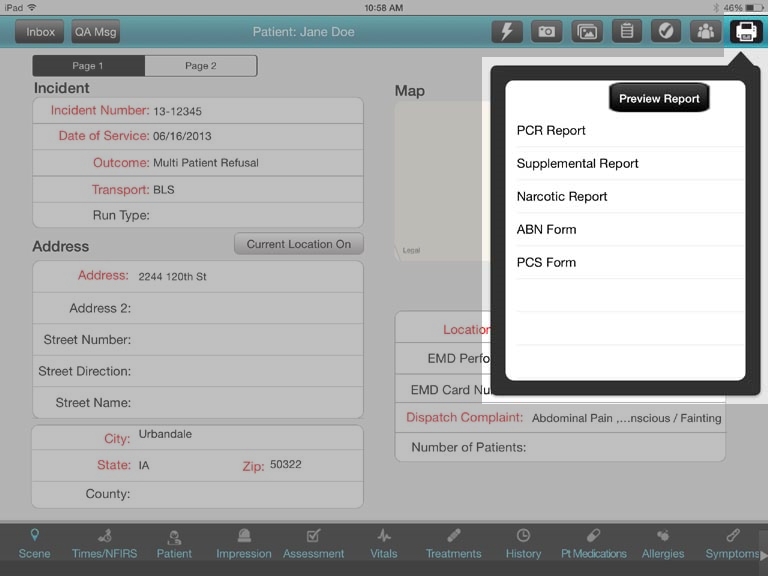Switch to Page 2

pos(200,66)
